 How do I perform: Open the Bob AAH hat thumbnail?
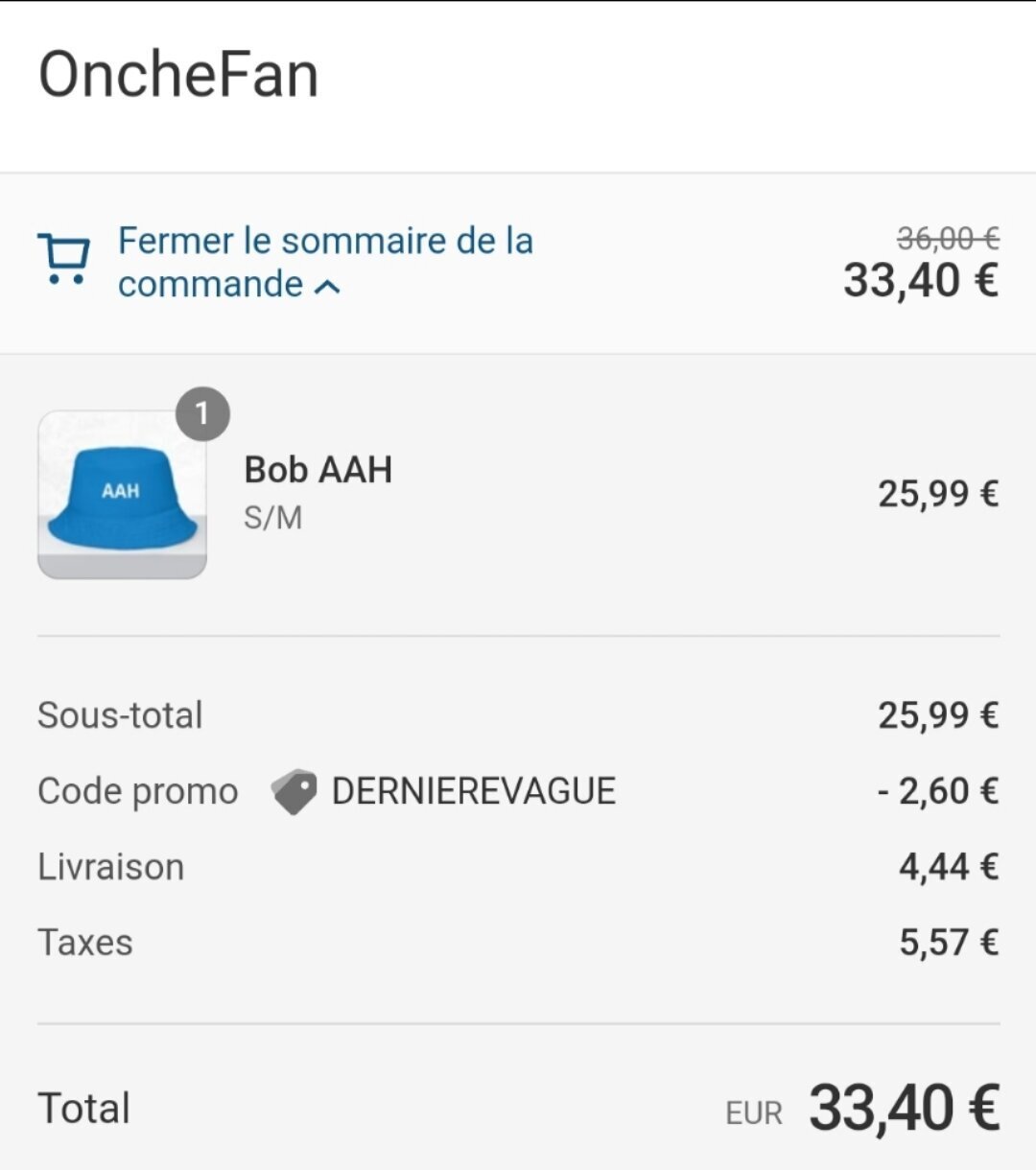(122, 495)
